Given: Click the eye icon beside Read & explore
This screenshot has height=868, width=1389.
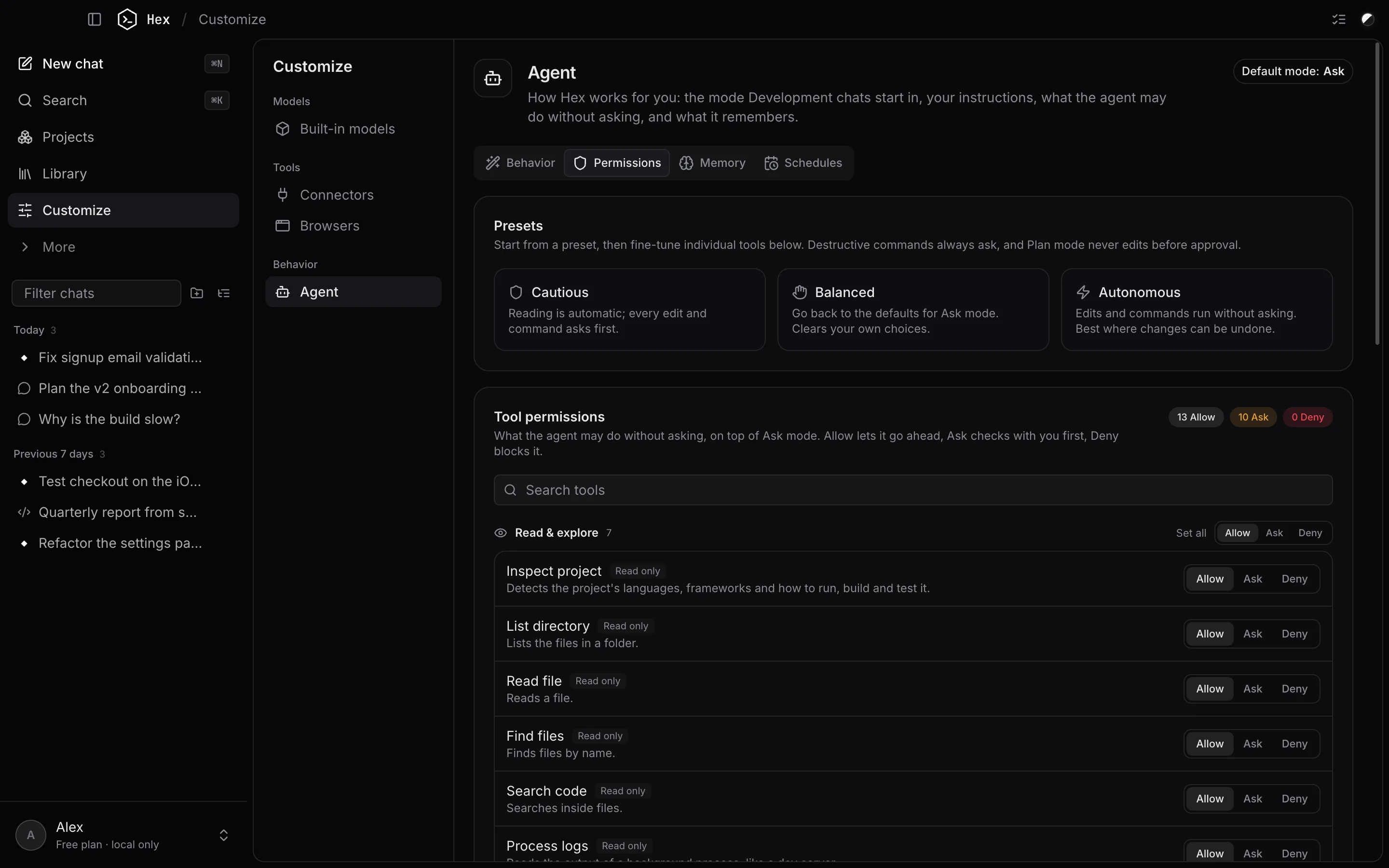Looking at the screenshot, I should coord(501,533).
